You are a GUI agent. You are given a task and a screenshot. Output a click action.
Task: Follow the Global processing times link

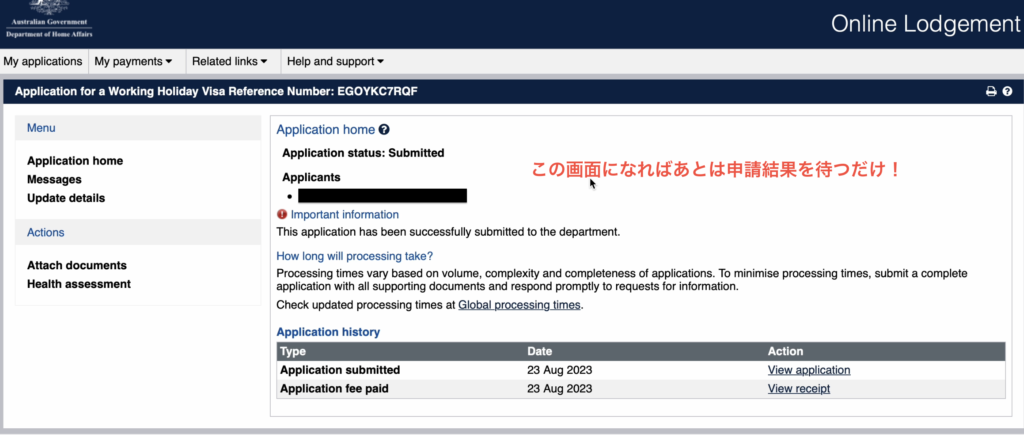519,305
